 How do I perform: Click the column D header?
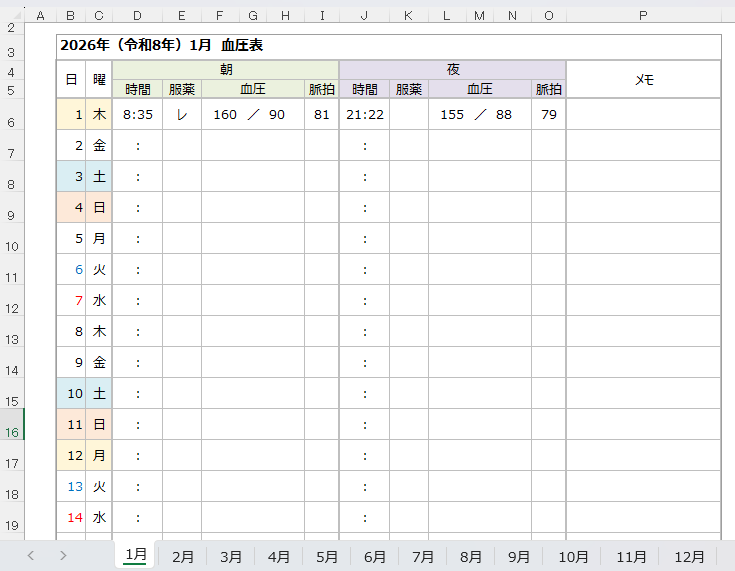[137, 16]
